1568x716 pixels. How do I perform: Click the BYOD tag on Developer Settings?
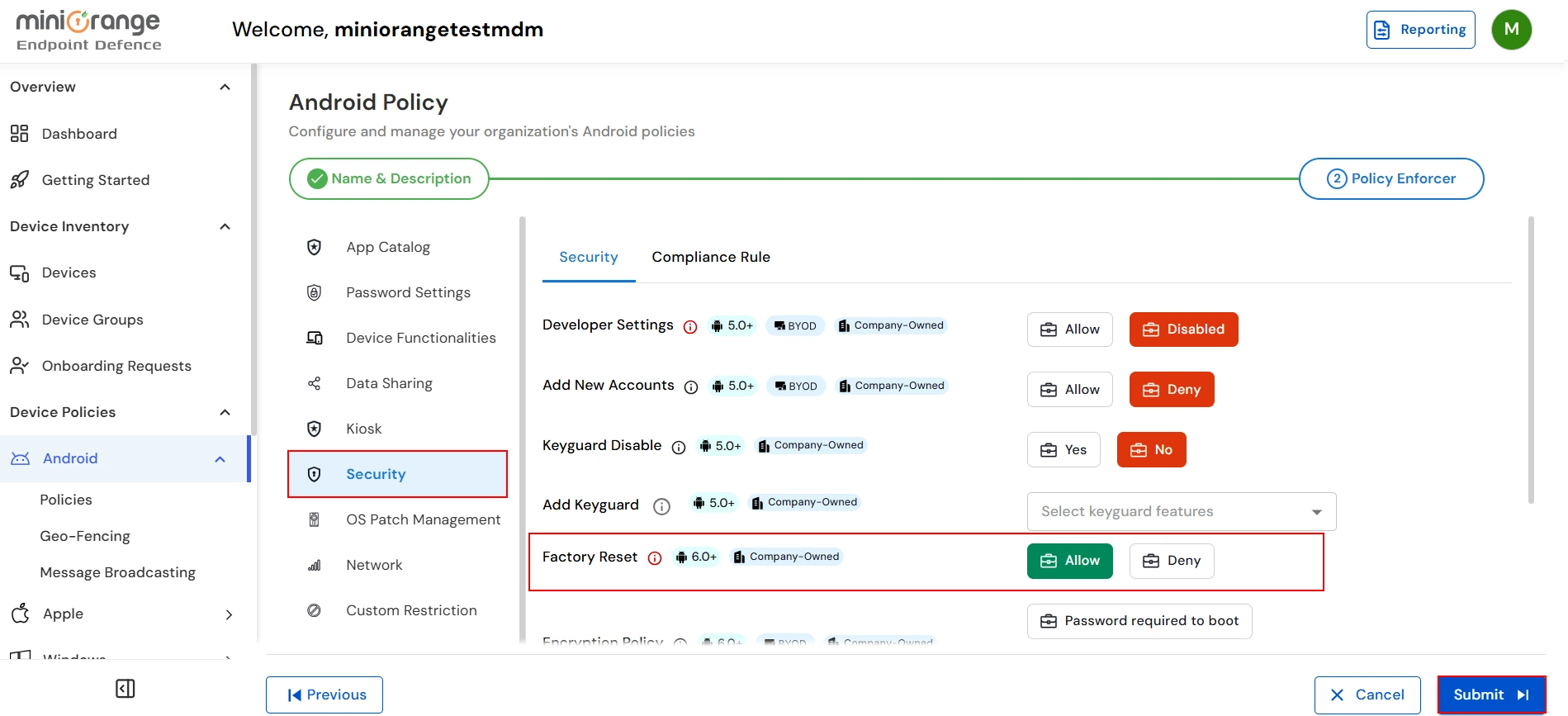point(796,325)
